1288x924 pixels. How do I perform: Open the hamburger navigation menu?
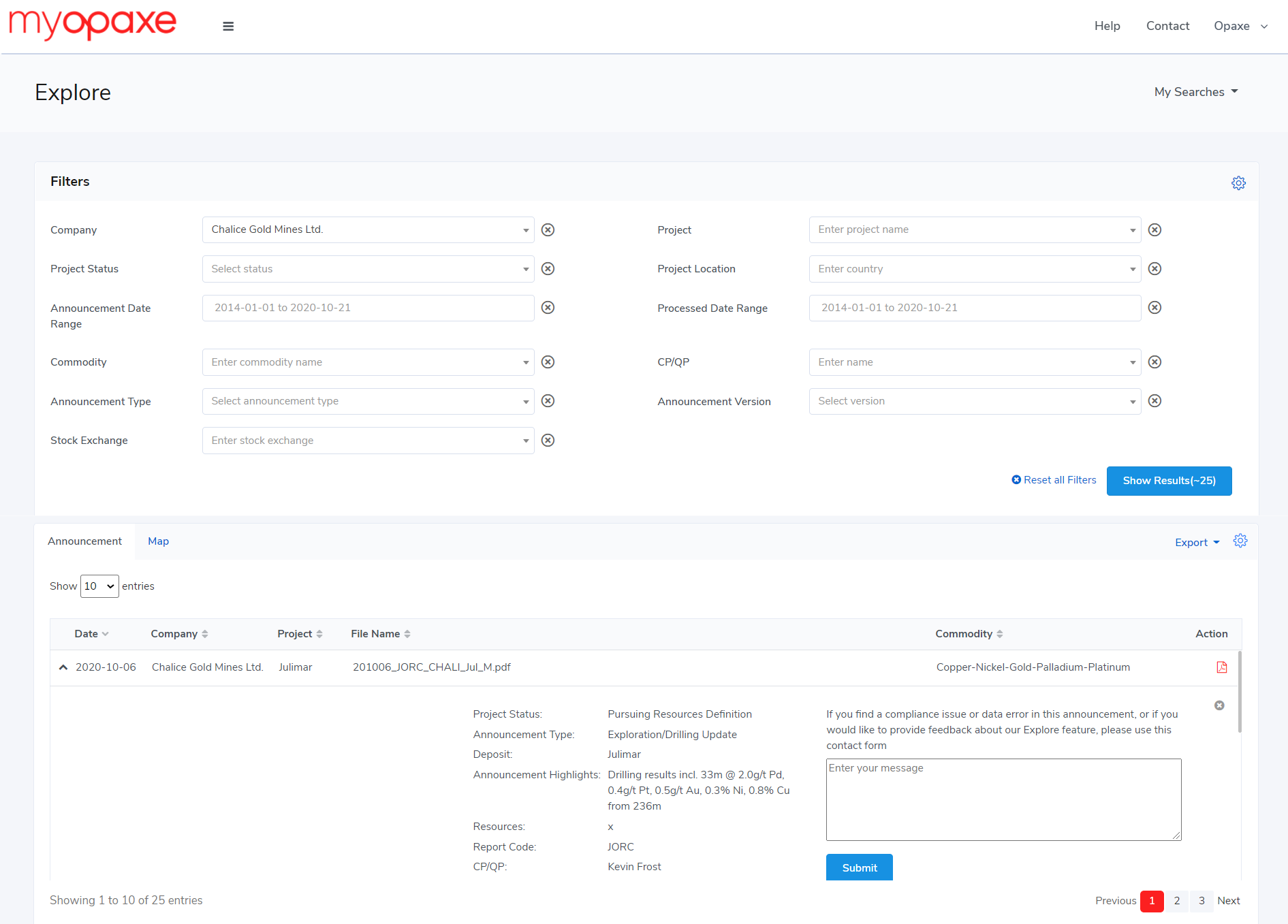(228, 26)
